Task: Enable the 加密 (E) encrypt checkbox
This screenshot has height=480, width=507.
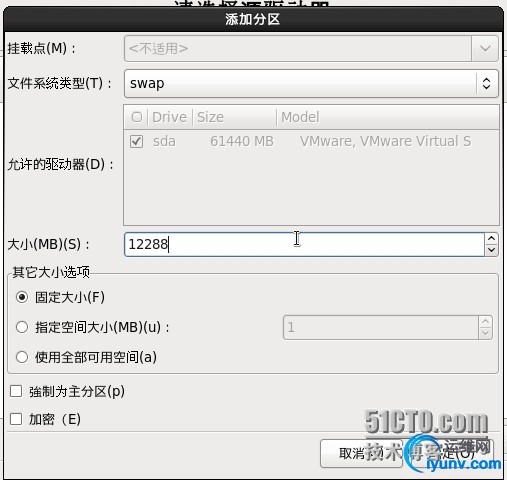Action: [16, 419]
